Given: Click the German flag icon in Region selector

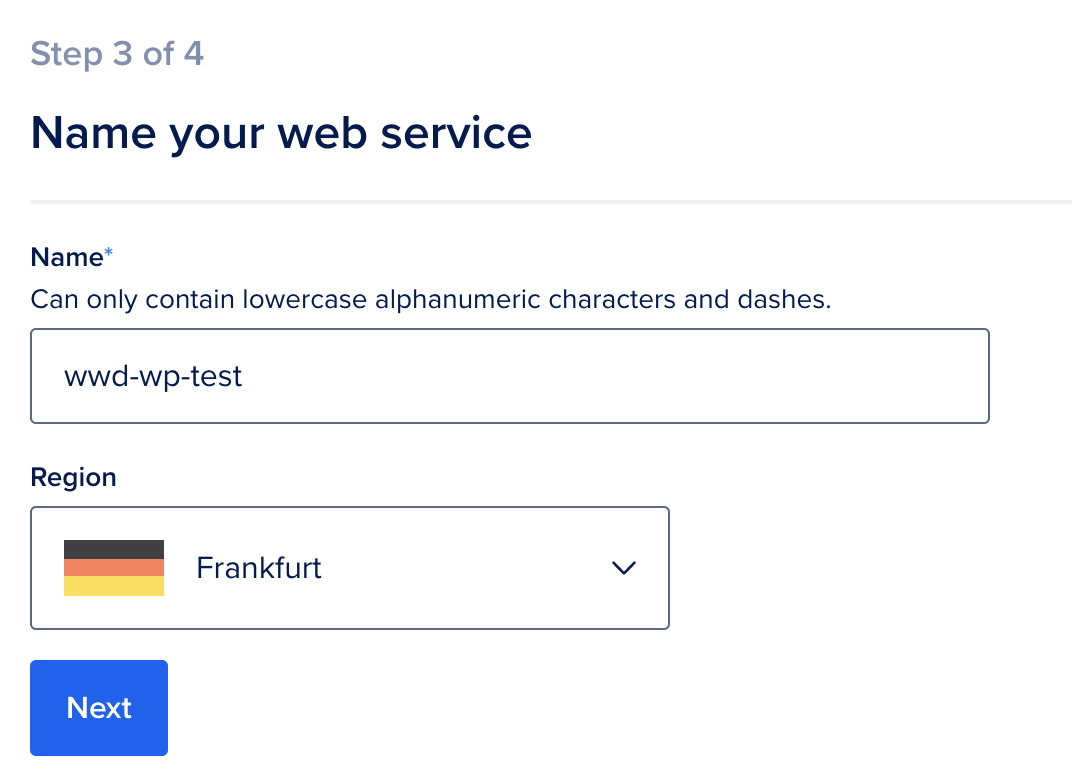Looking at the screenshot, I should pyautogui.click(x=113, y=567).
